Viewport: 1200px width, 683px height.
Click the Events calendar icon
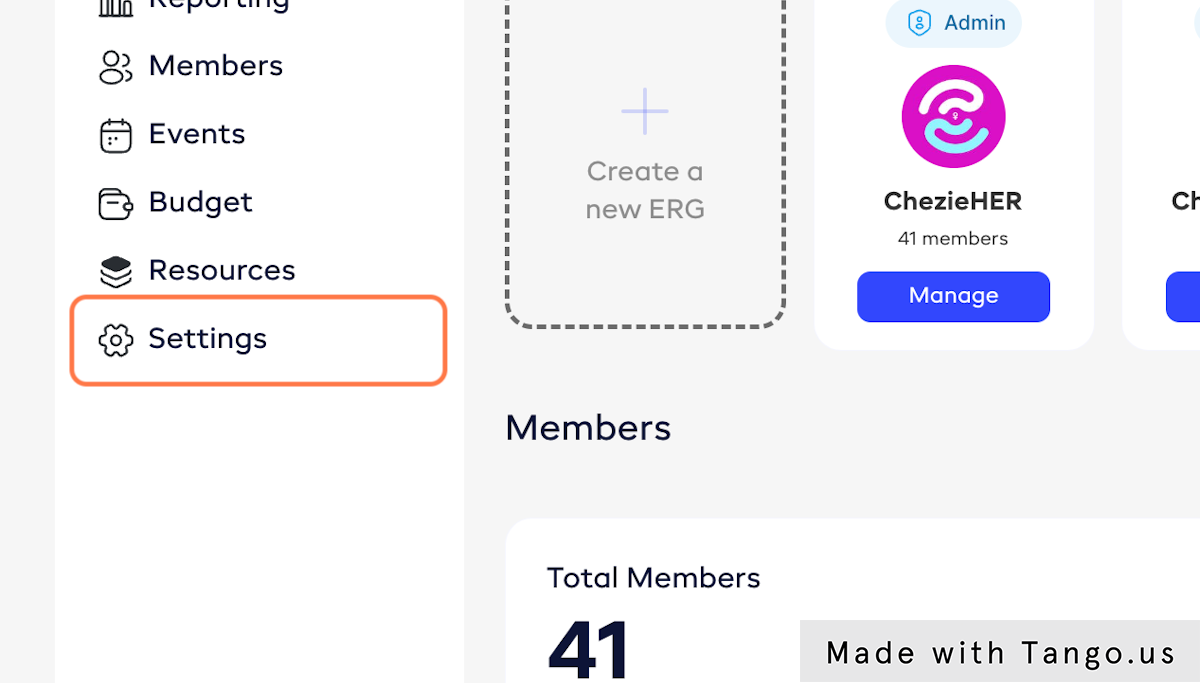click(116, 135)
